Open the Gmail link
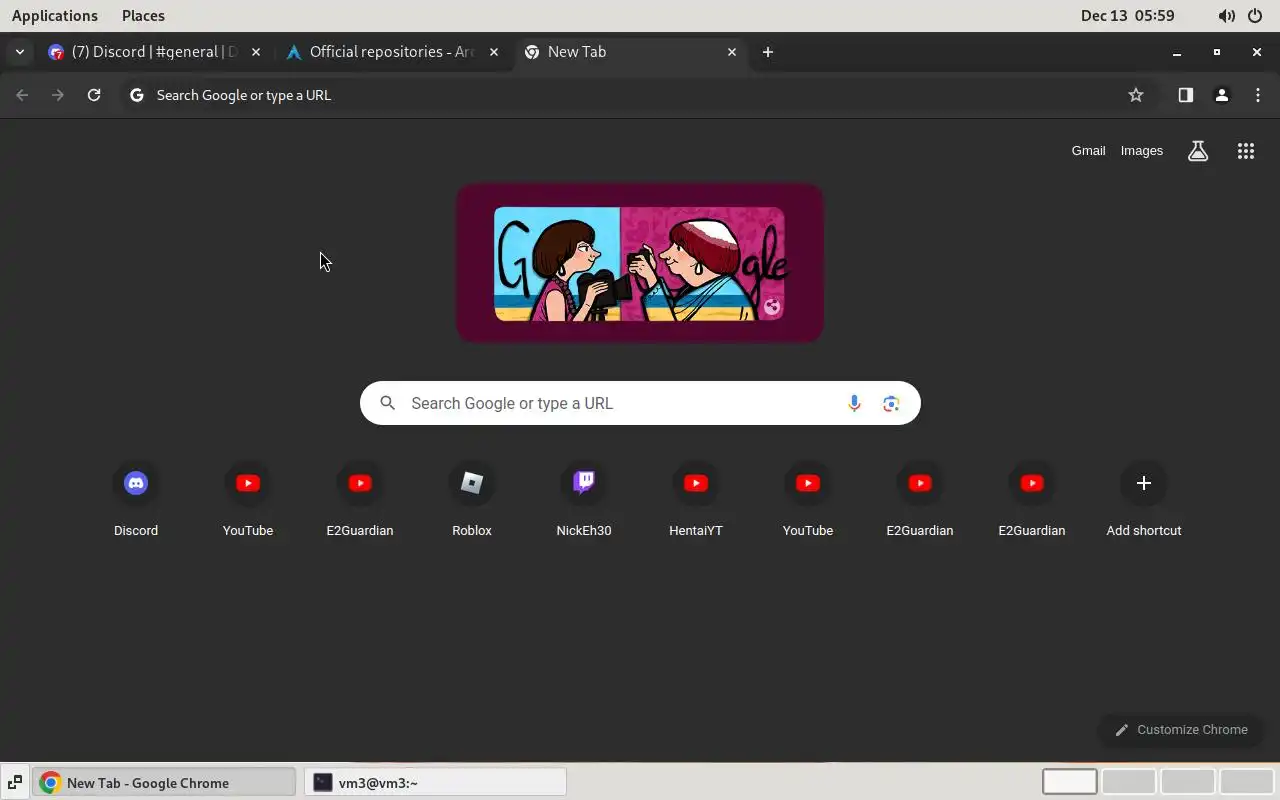Viewport: 1280px width, 800px height. point(1088,151)
